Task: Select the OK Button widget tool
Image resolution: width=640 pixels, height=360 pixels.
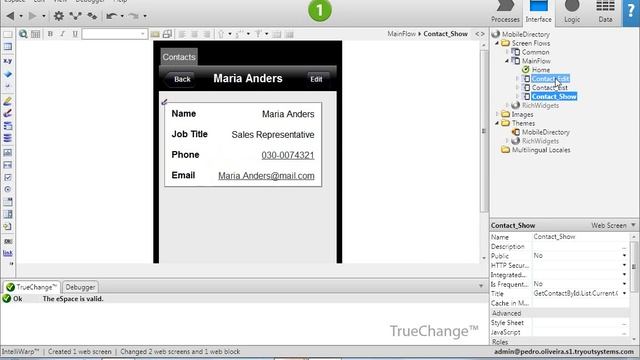Action: pos(8,241)
